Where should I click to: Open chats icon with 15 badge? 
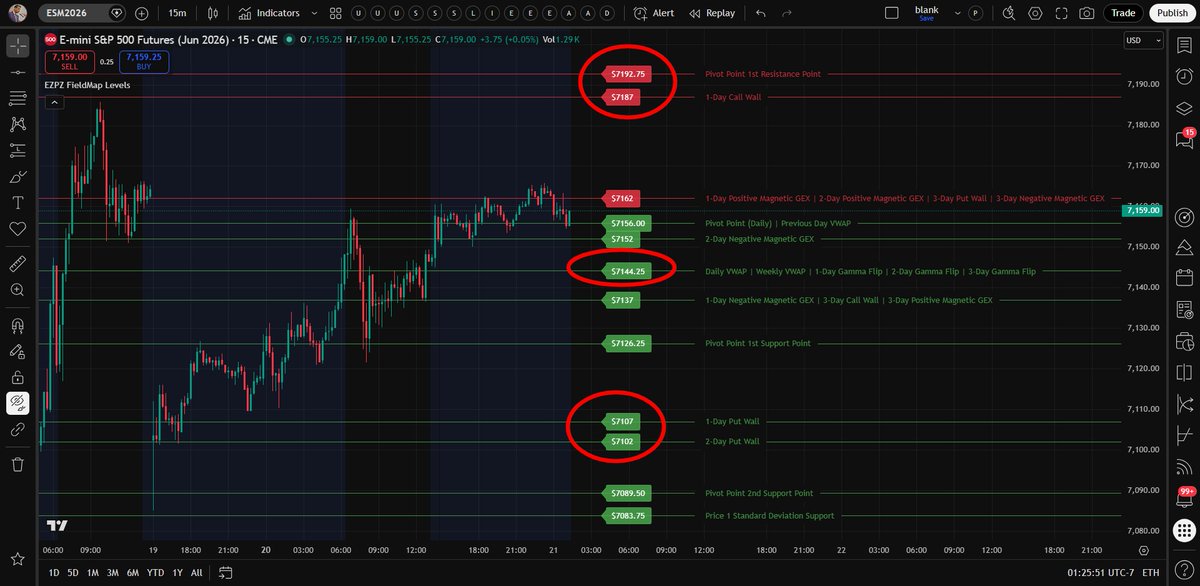[x=1185, y=141]
